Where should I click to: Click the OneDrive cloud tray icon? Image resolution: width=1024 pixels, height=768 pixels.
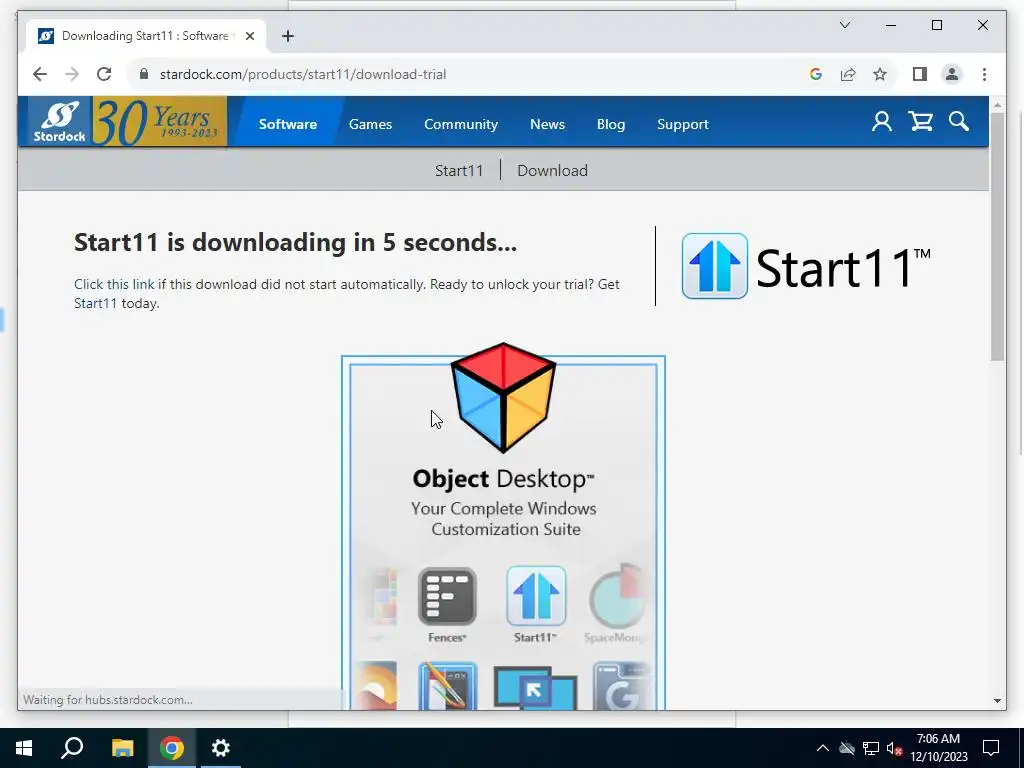pyautogui.click(x=847, y=748)
